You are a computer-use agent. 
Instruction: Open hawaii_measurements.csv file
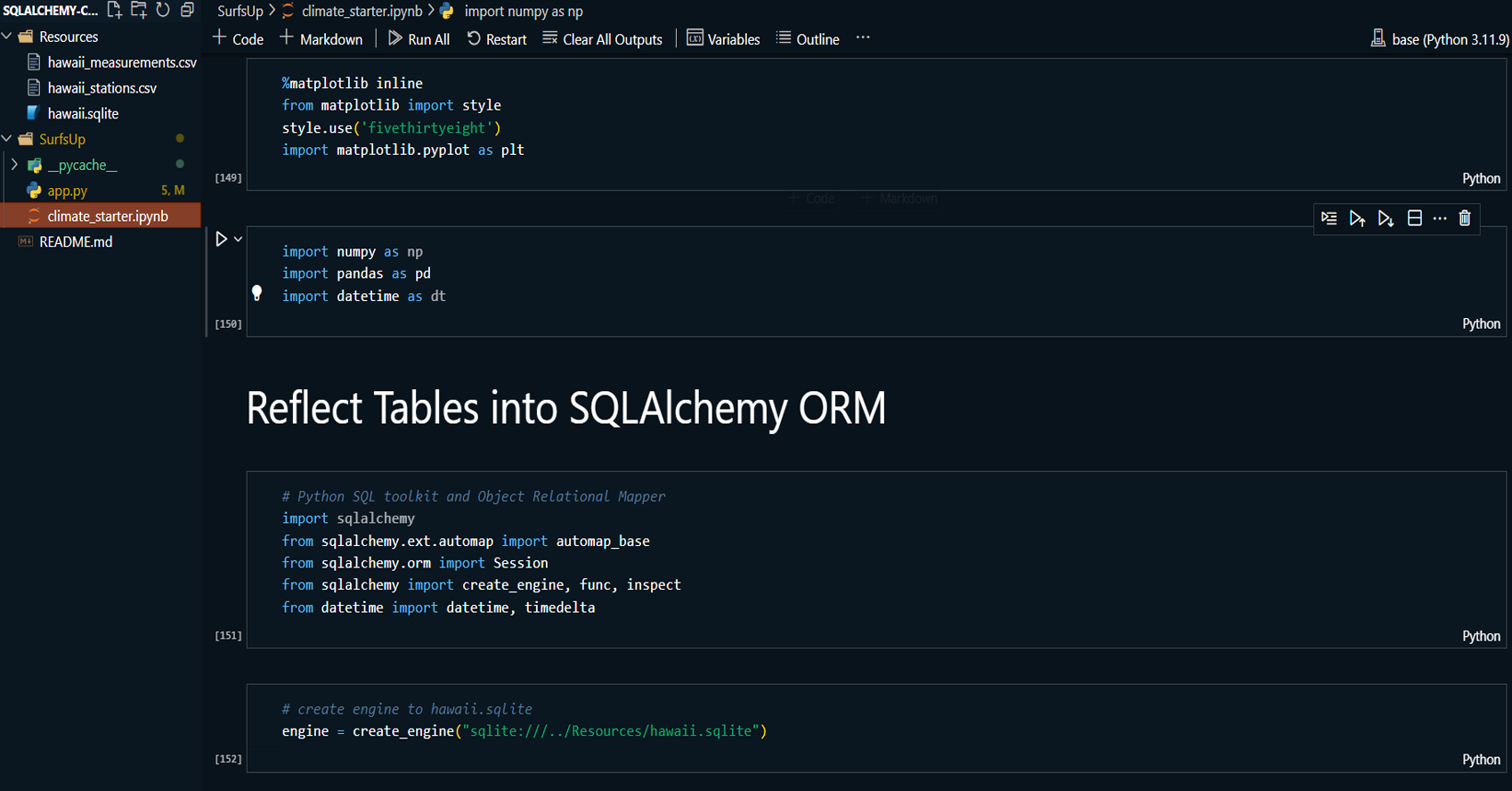coord(122,62)
